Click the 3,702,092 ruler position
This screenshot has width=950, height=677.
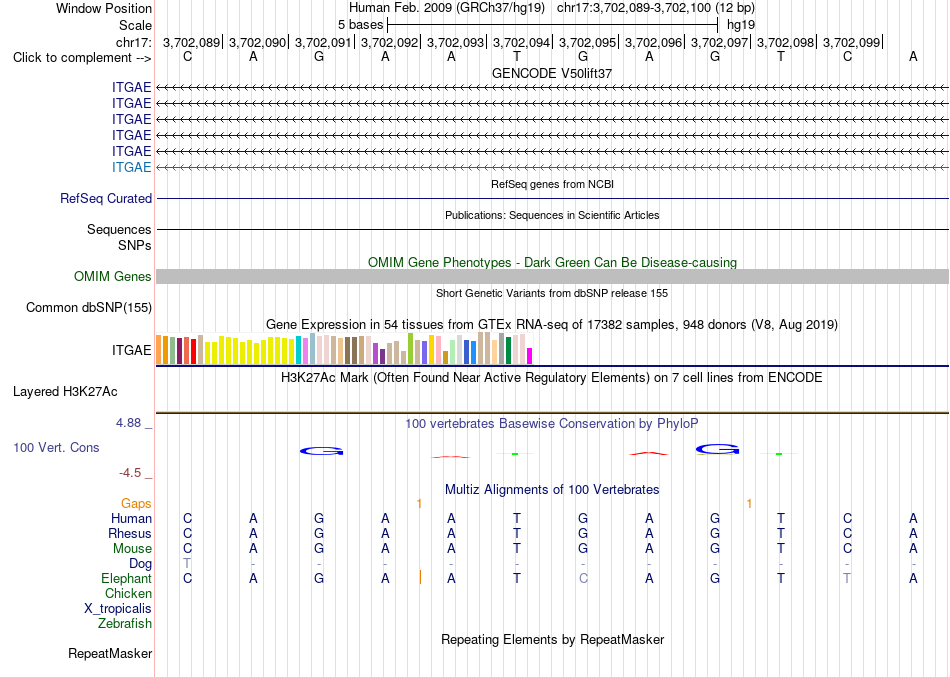pos(390,42)
